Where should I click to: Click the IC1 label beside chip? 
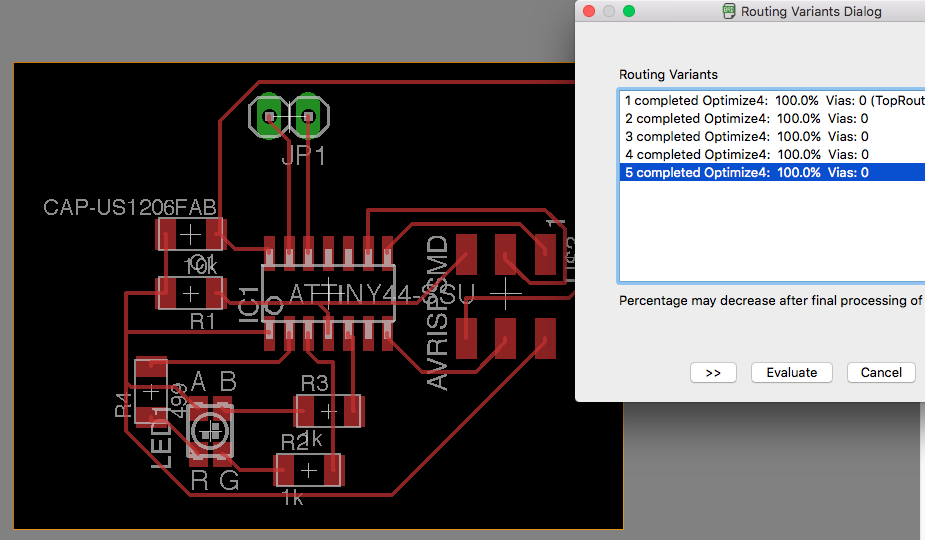pos(249,305)
